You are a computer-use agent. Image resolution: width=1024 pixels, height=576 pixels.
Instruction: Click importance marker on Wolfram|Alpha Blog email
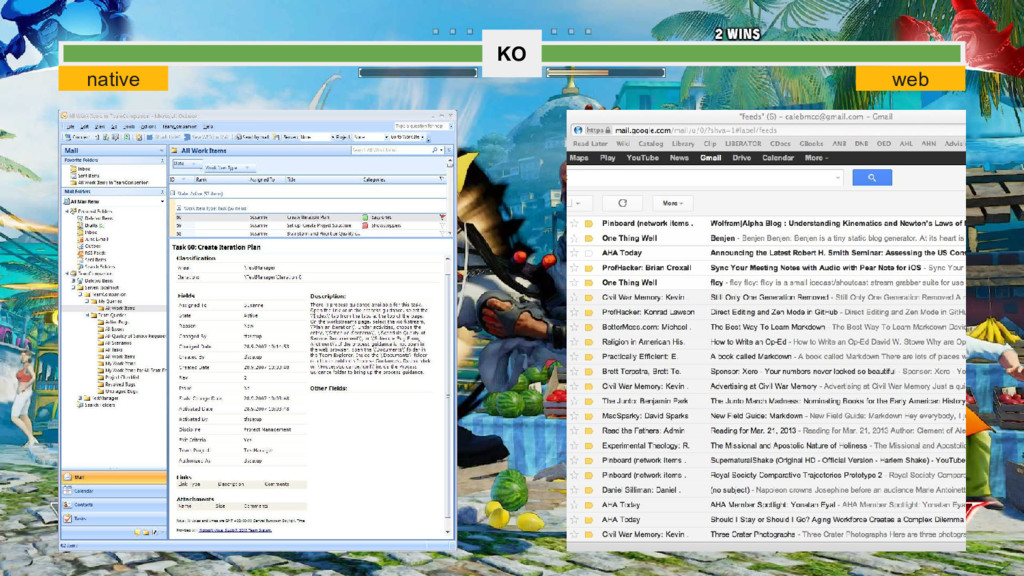[x=589, y=223]
